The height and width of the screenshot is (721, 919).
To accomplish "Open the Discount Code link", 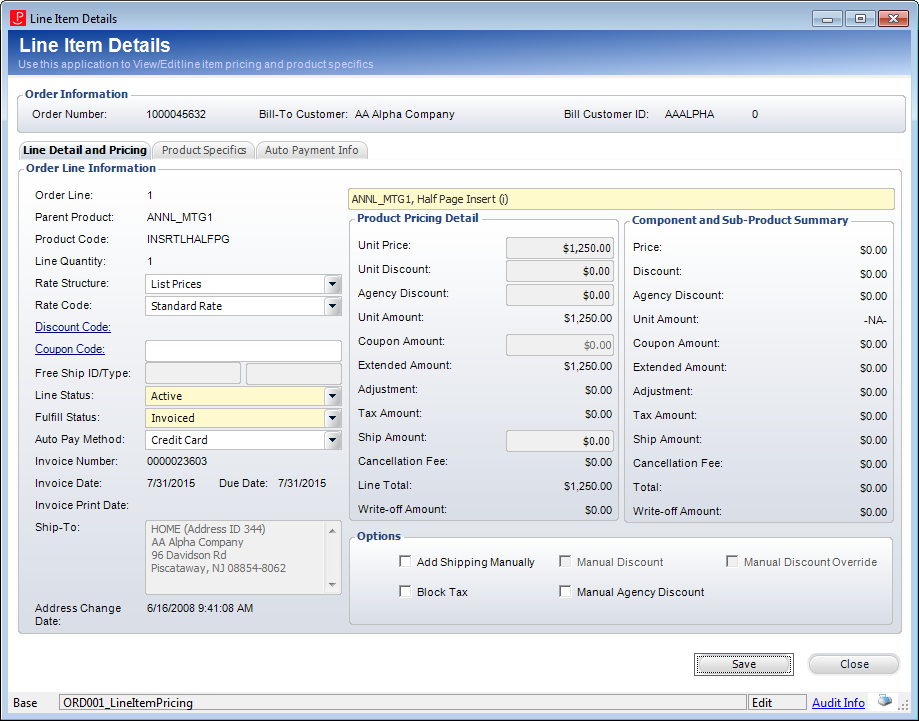I will [x=73, y=327].
